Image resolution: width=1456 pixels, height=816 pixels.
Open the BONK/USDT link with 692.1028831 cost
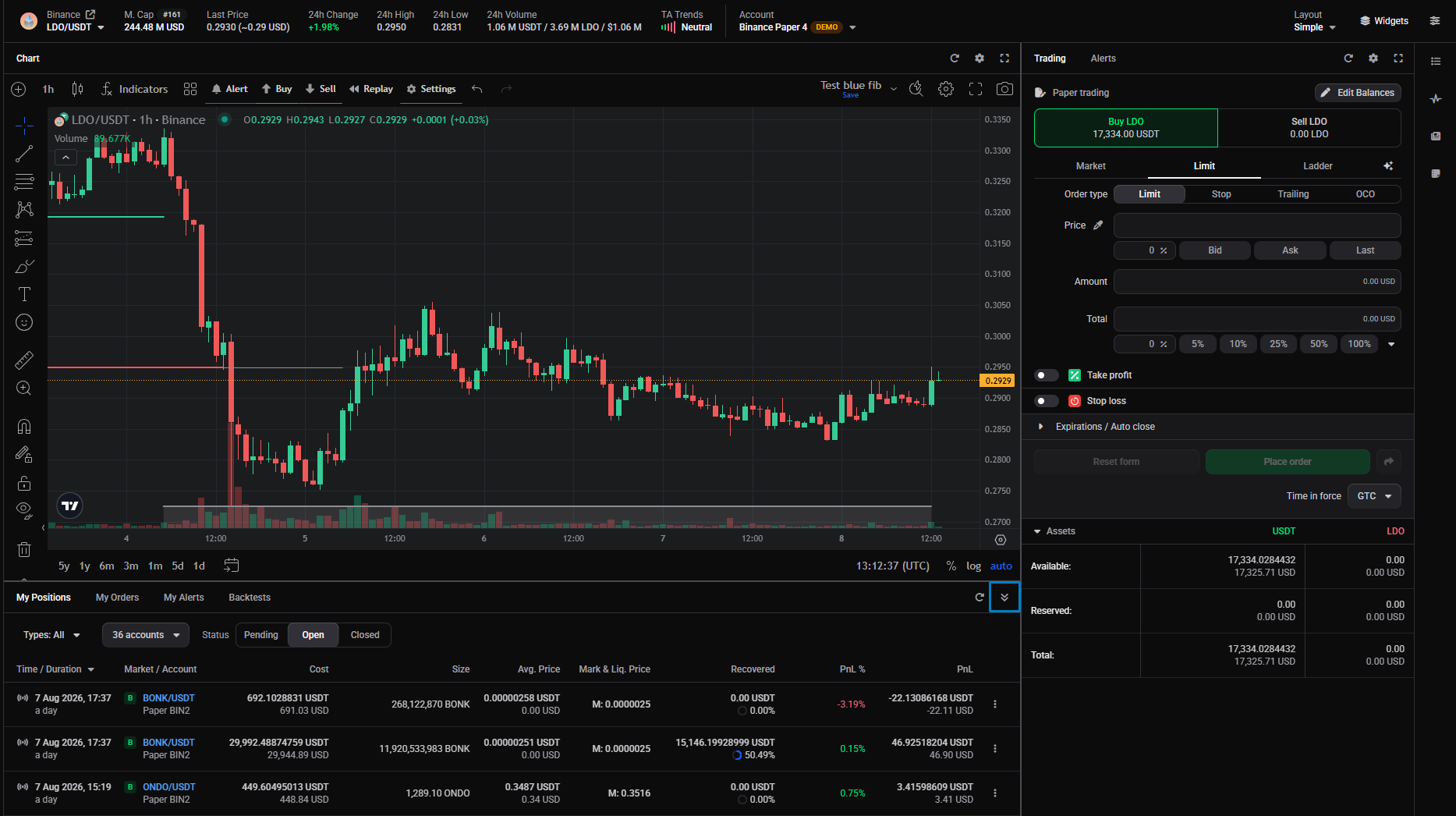click(168, 698)
